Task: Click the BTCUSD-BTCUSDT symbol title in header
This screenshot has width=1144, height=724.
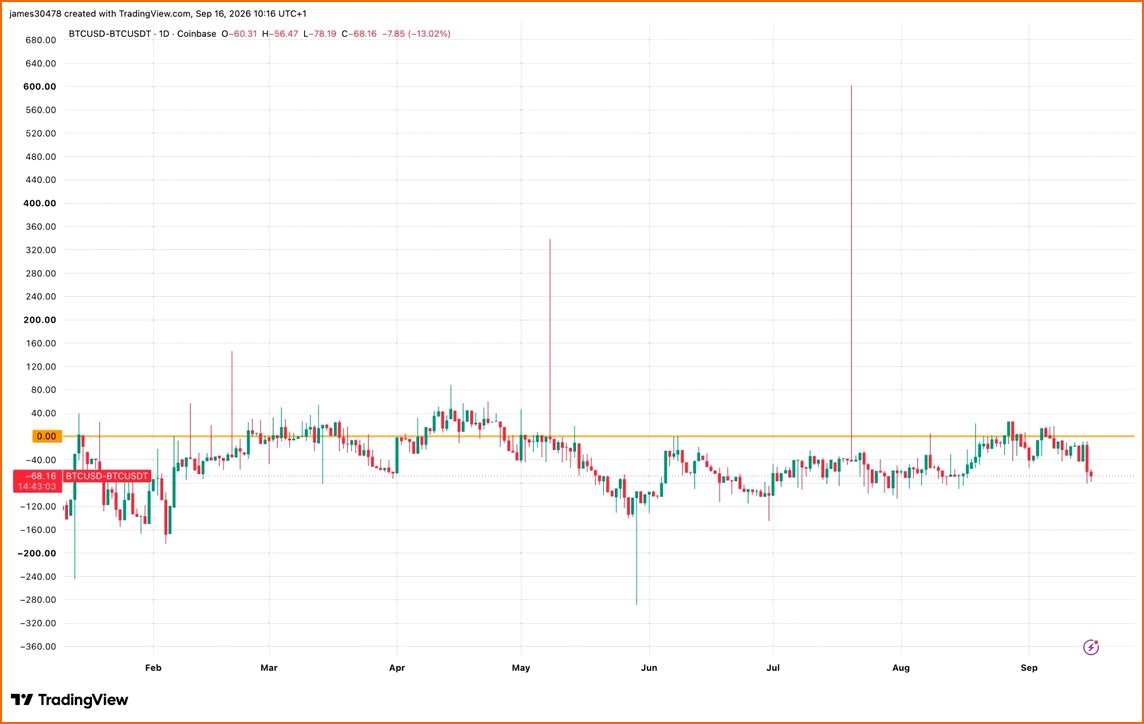Action: point(109,34)
